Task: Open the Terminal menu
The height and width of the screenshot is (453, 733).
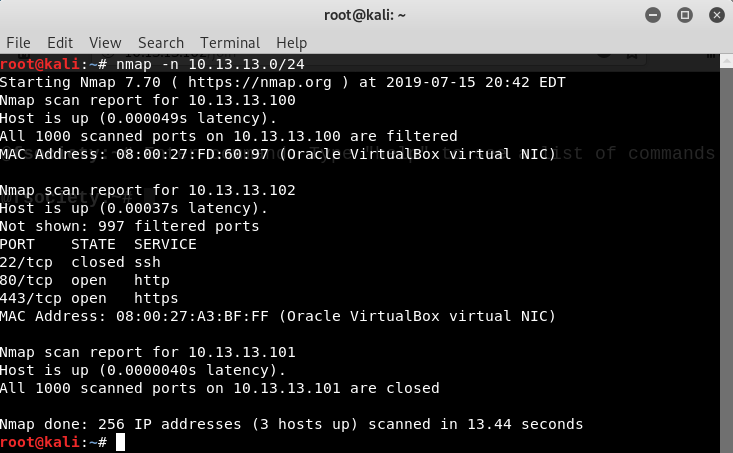Action: click(230, 43)
